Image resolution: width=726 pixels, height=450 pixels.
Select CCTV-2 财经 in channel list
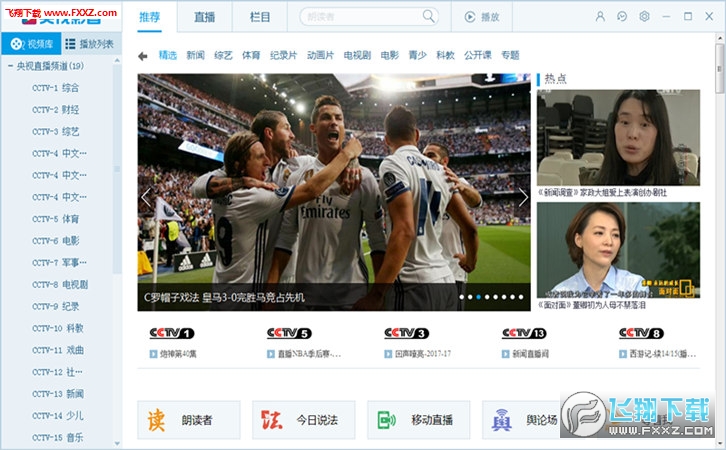56,110
